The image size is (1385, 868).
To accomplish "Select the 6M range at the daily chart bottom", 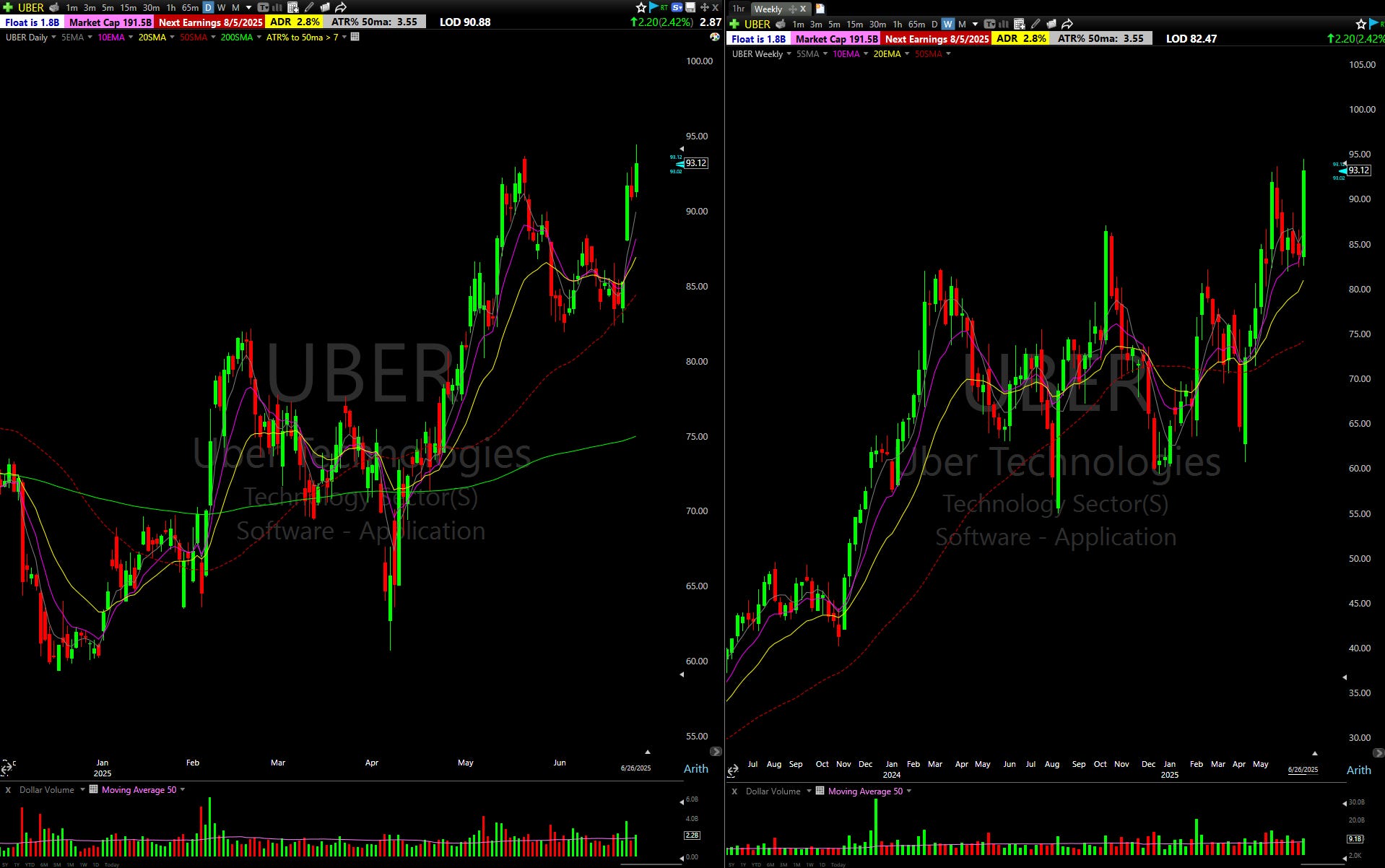I will [x=44, y=864].
